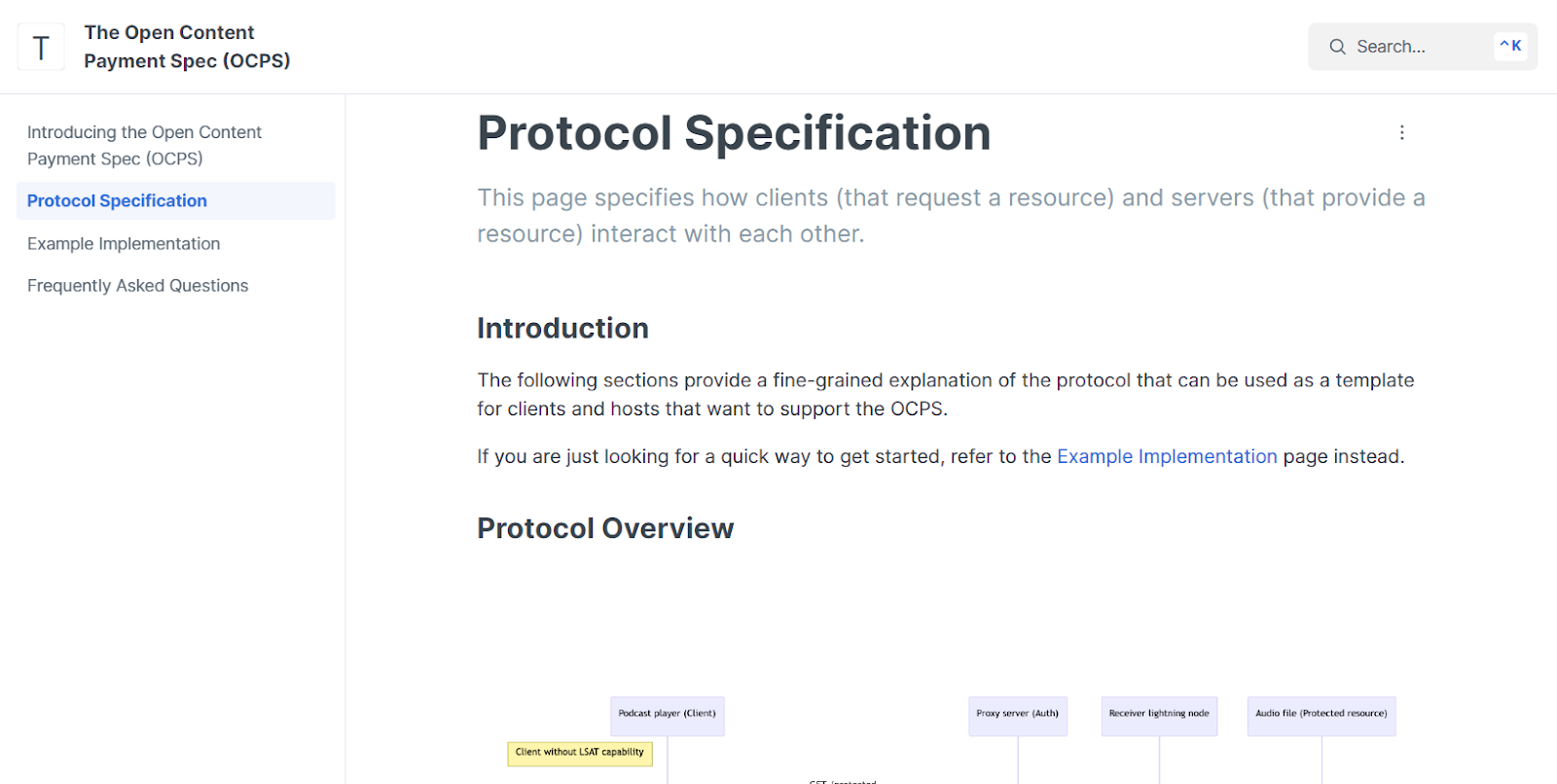Image resolution: width=1557 pixels, height=784 pixels.
Task: Select the Audio file (Protected resource) box
Action: (1321, 714)
